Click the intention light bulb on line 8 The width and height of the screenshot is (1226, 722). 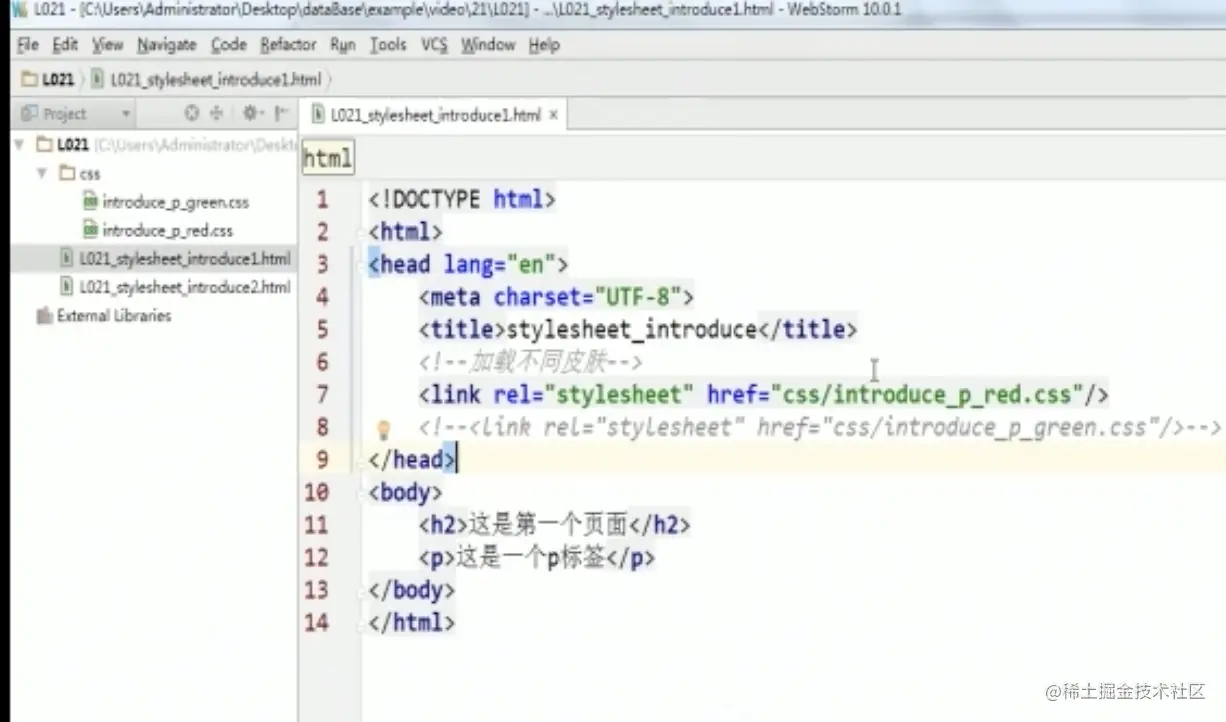click(382, 430)
